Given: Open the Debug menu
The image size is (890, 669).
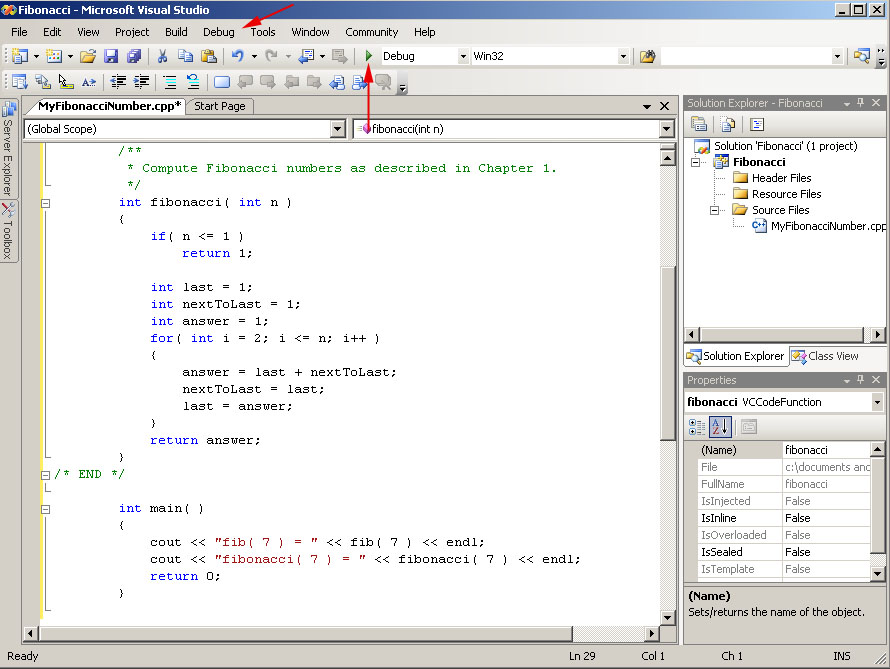Looking at the screenshot, I should point(219,32).
